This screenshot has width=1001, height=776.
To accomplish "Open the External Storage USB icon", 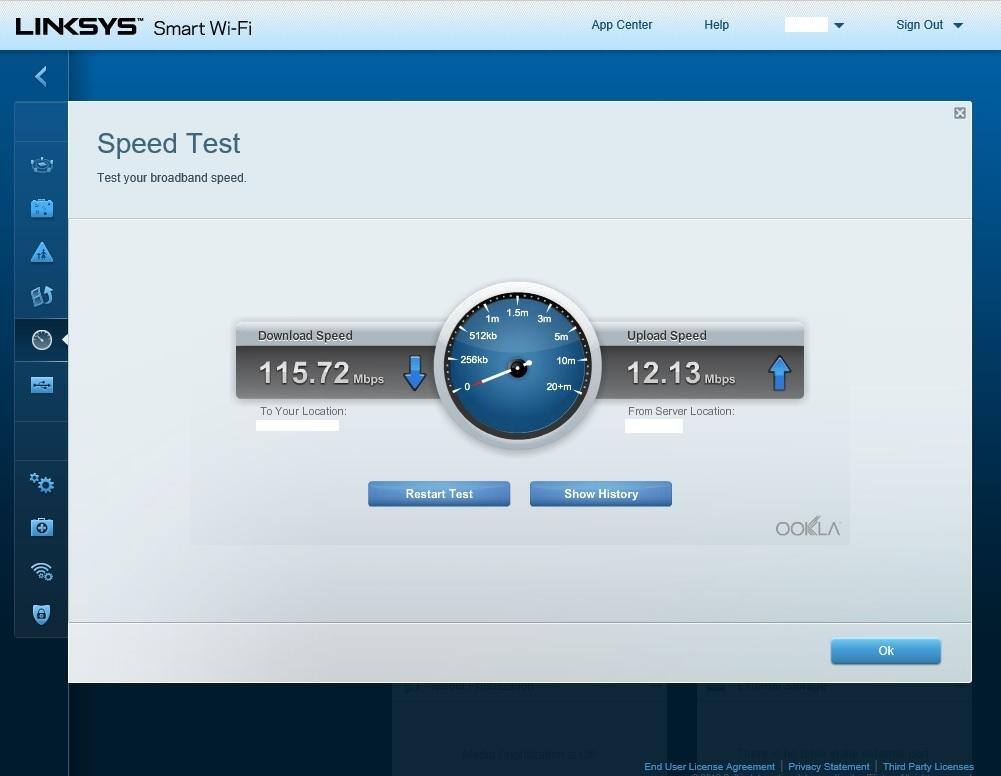I will coord(41,384).
